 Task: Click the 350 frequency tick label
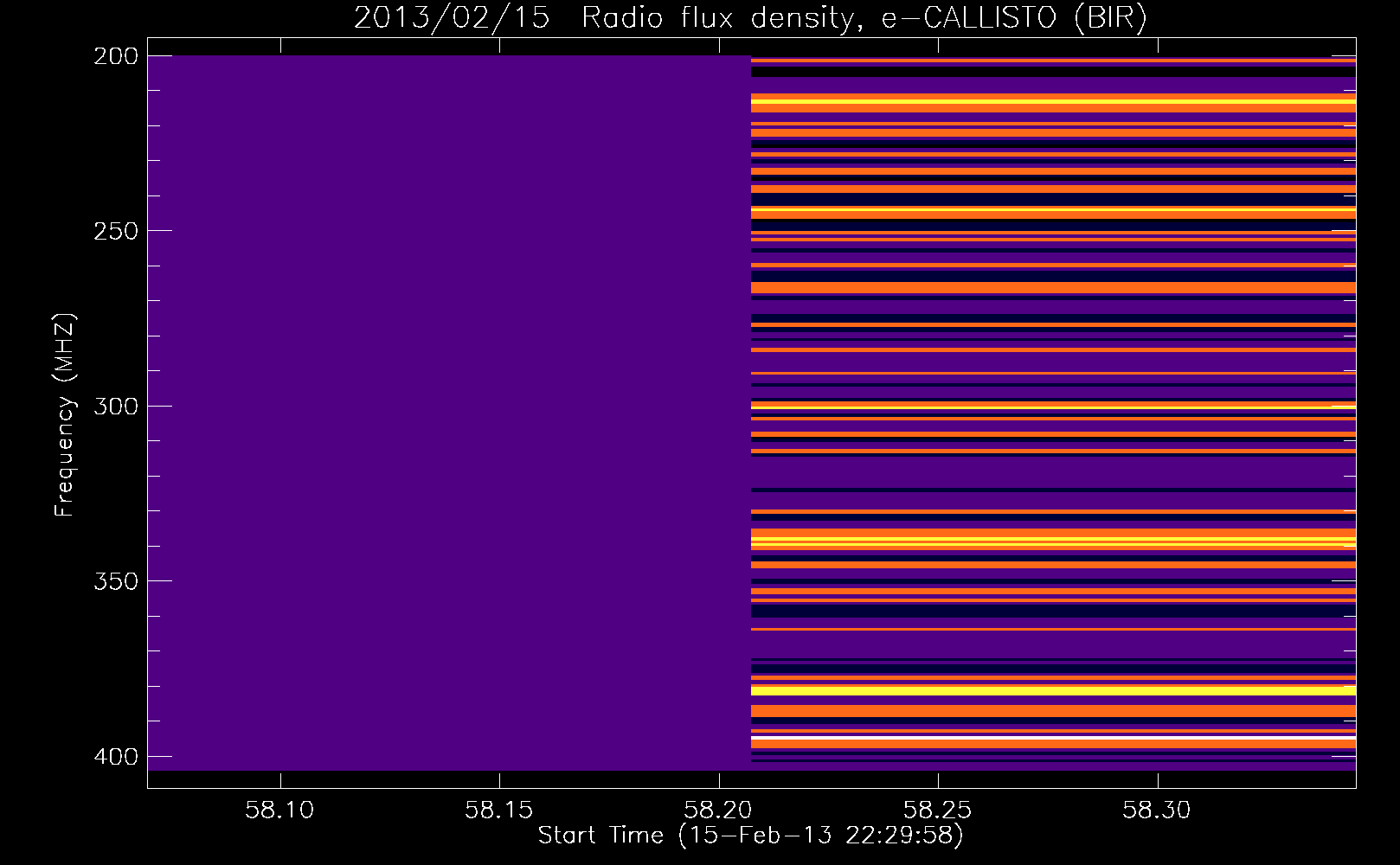click(x=116, y=581)
